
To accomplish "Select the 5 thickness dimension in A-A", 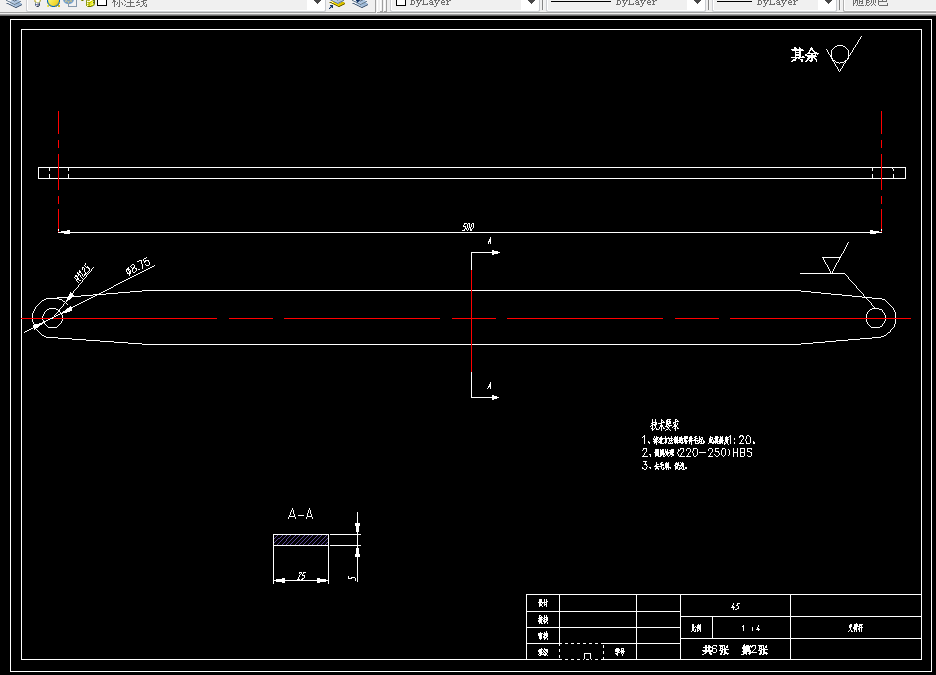I will (352, 578).
